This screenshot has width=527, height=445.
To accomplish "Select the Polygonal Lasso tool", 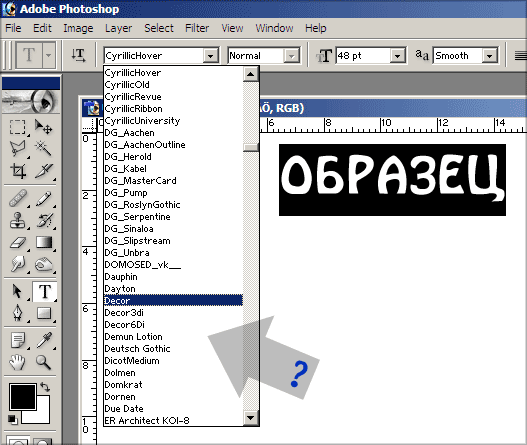I will coord(17,148).
